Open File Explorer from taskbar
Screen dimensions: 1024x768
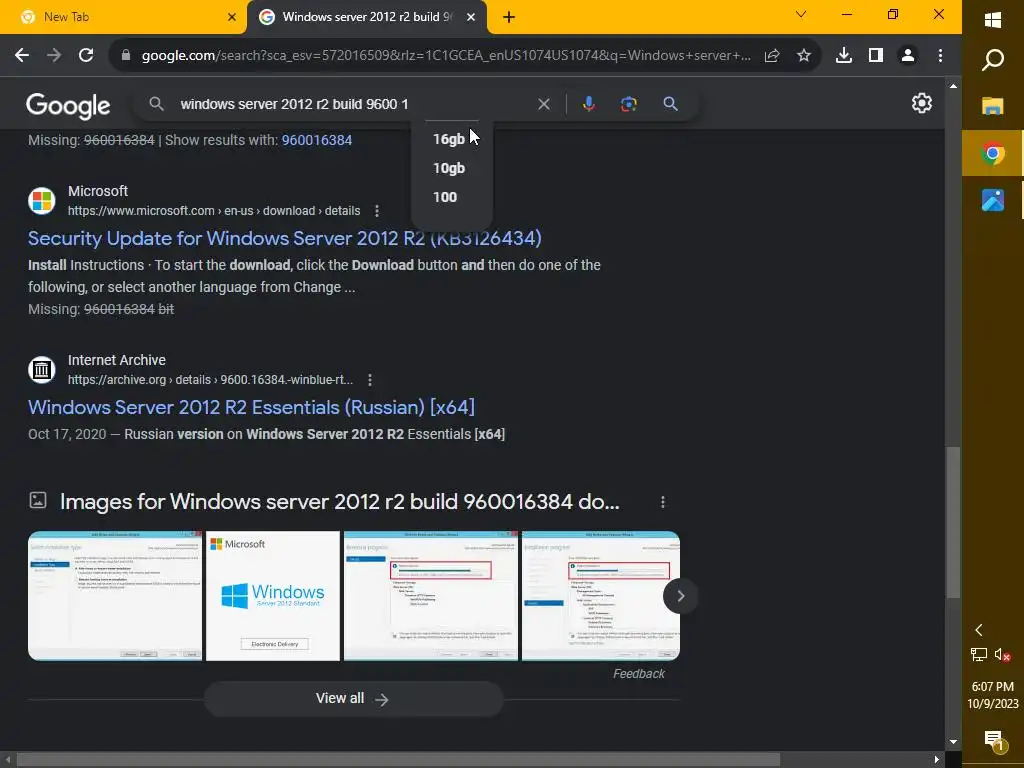[993, 106]
